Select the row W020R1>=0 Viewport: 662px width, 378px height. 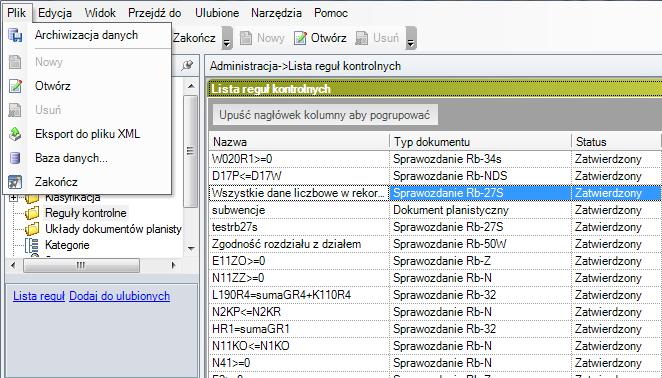[435, 159]
